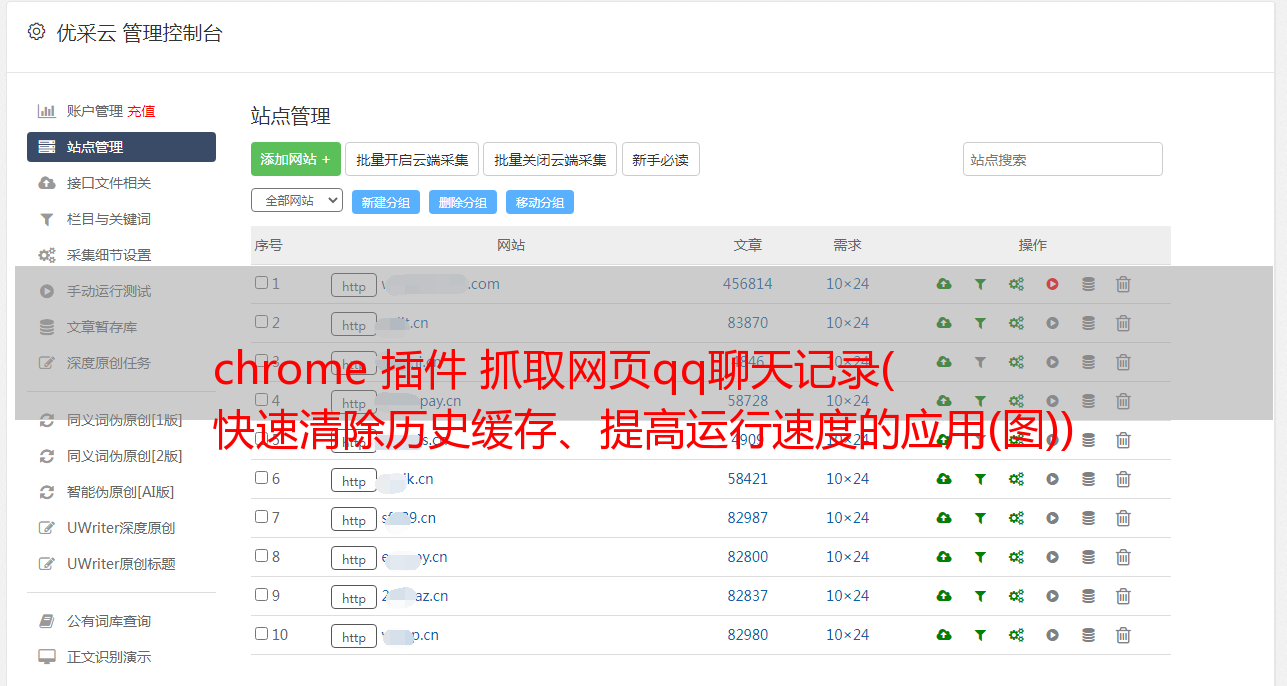This screenshot has height=686, width=1287.
Task: Focus the 站点搜索 search field
Action: pos(1063,159)
